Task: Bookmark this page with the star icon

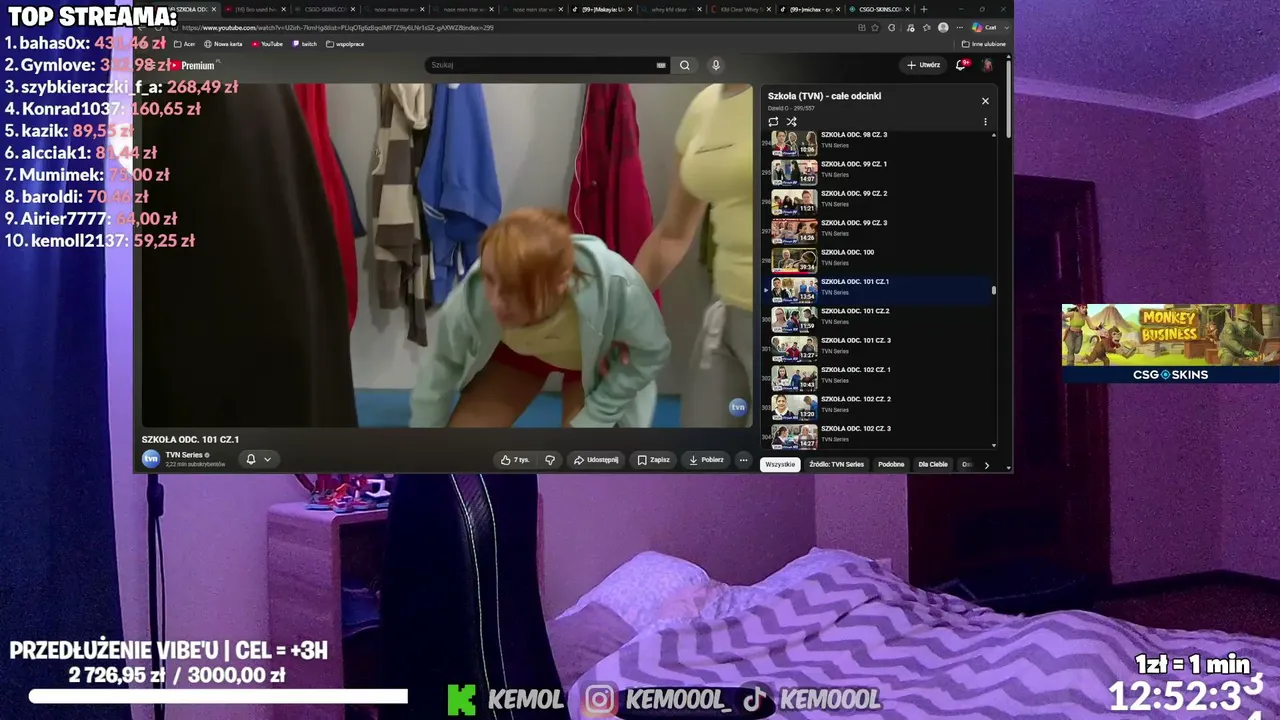Action: point(876,28)
